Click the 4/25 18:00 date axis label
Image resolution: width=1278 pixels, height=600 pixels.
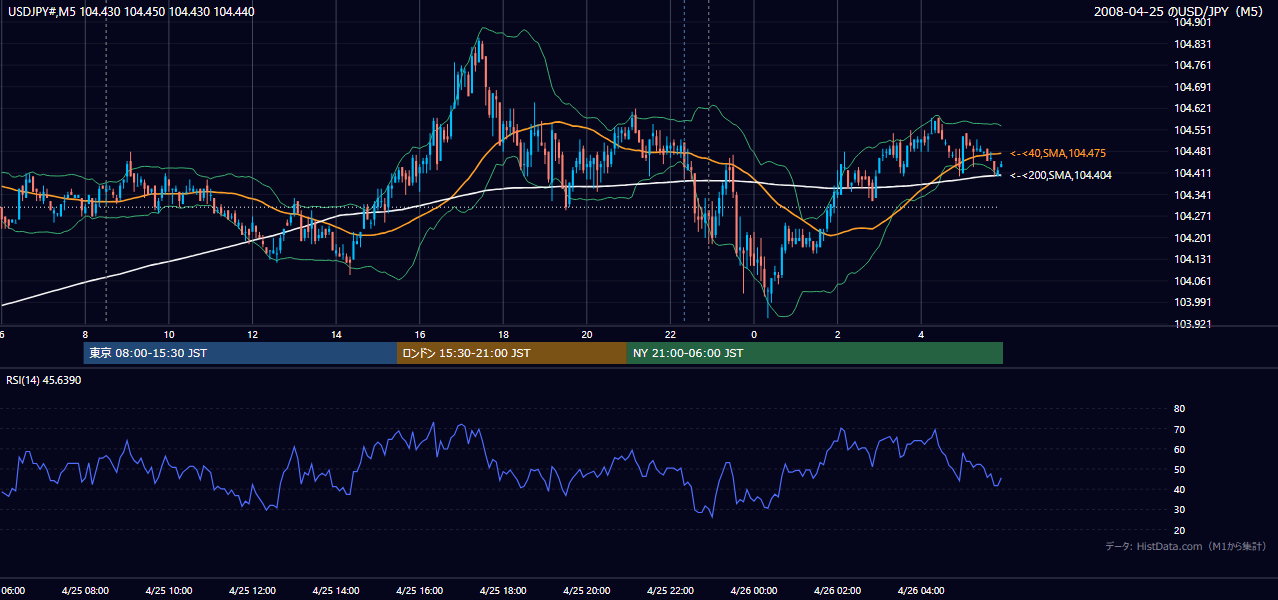503,591
